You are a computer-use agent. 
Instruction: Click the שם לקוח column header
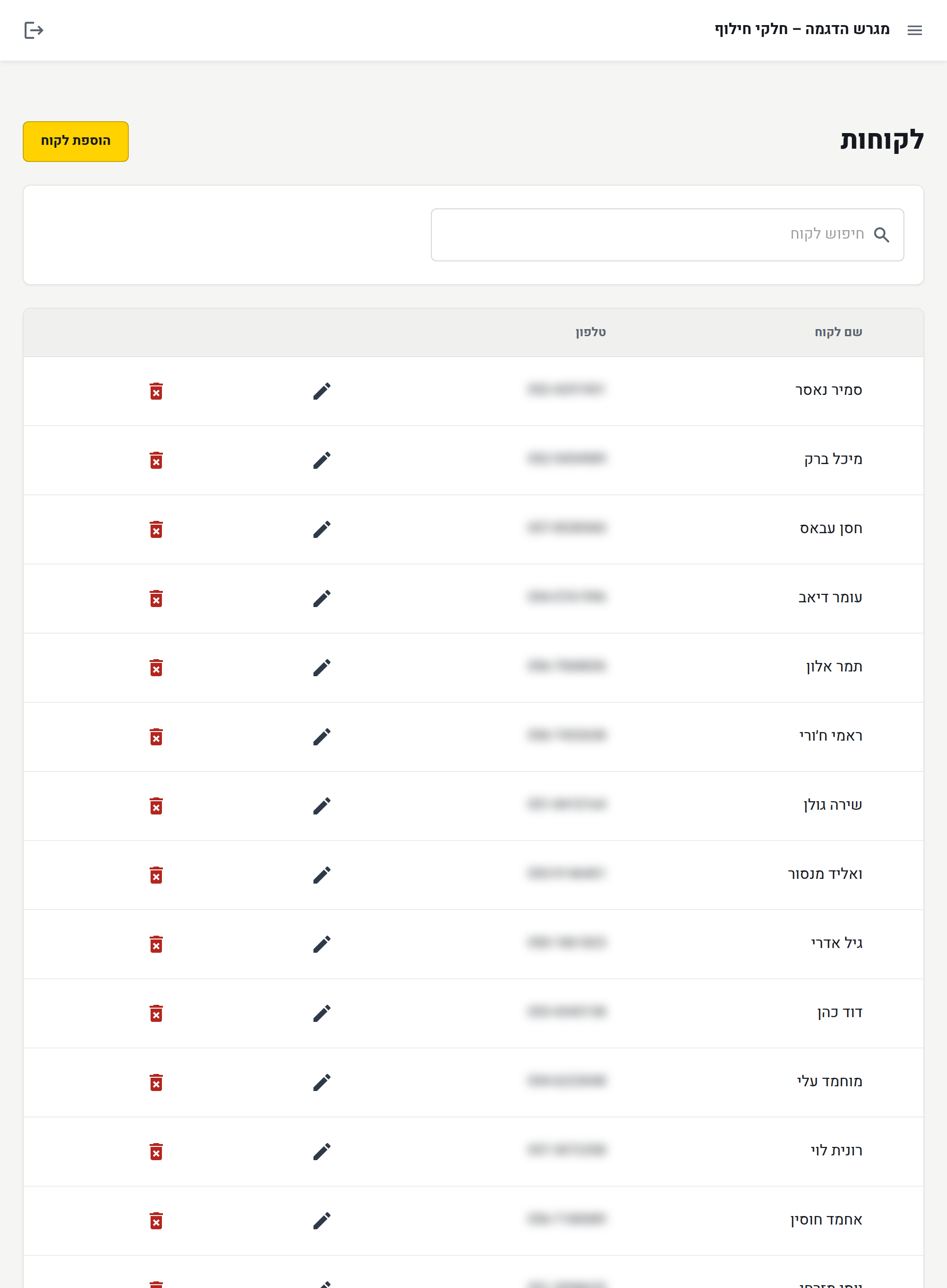coord(838,332)
